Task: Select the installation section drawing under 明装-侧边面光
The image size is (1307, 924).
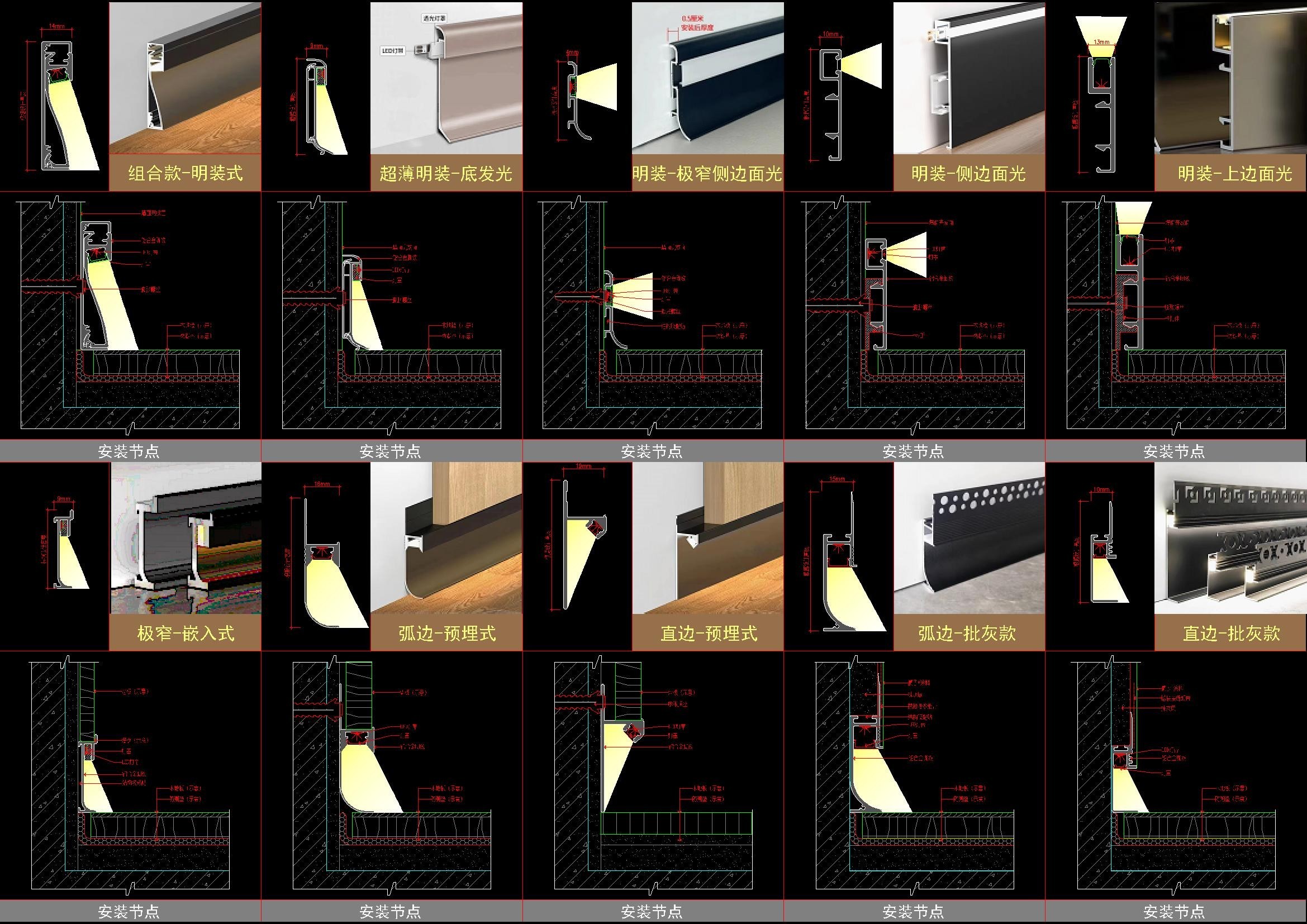Action: (x=914, y=315)
